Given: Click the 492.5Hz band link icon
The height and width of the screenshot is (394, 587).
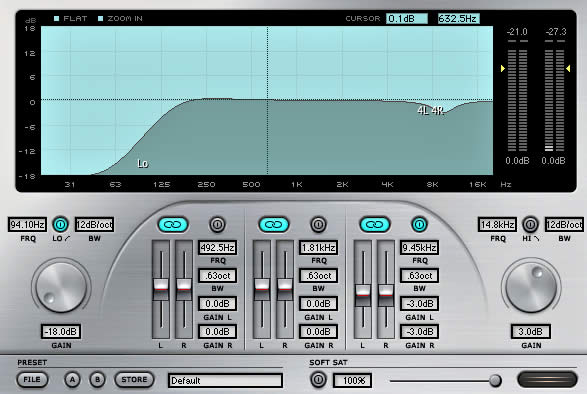Looking at the screenshot, I should click(x=173, y=225).
